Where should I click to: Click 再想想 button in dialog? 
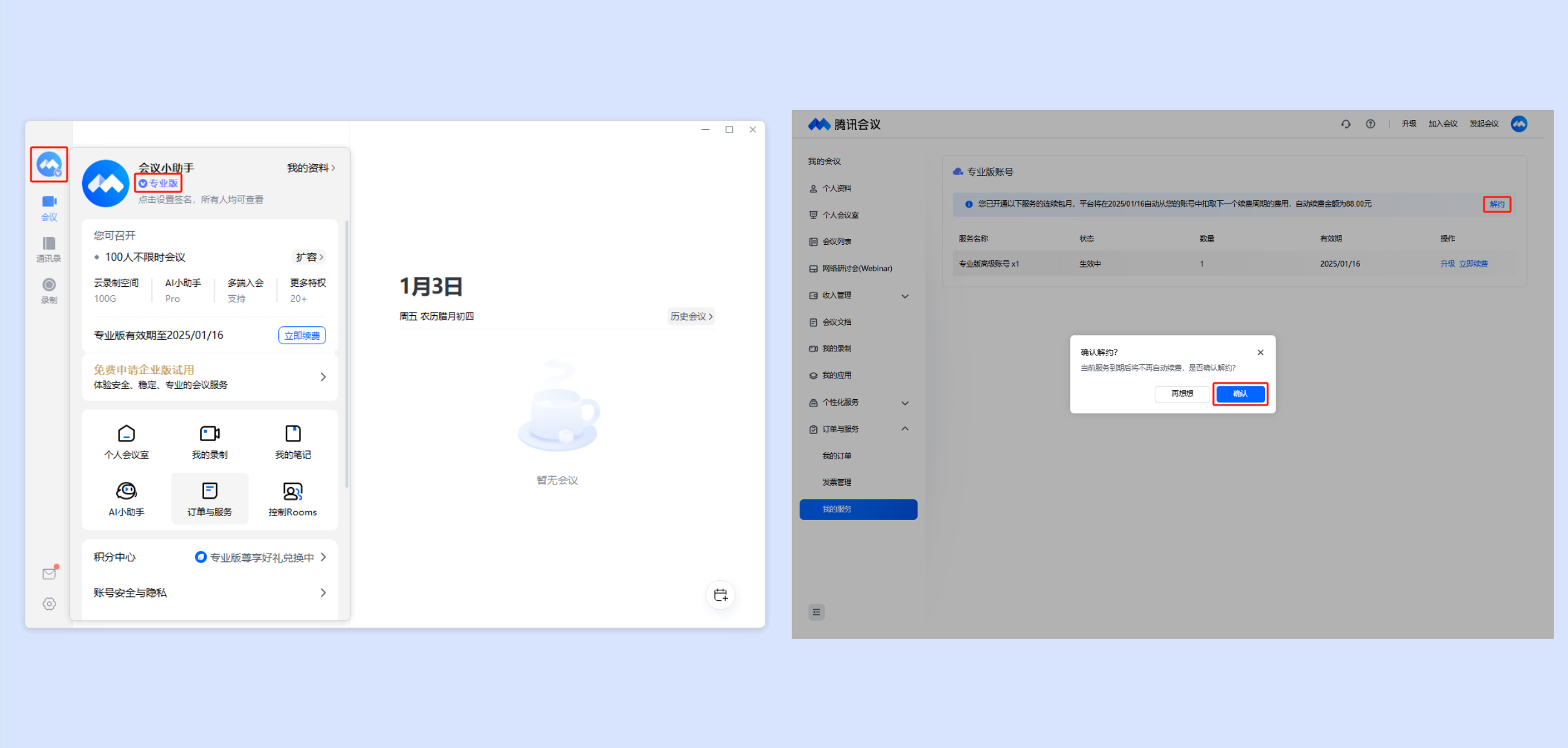pyautogui.click(x=1182, y=393)
